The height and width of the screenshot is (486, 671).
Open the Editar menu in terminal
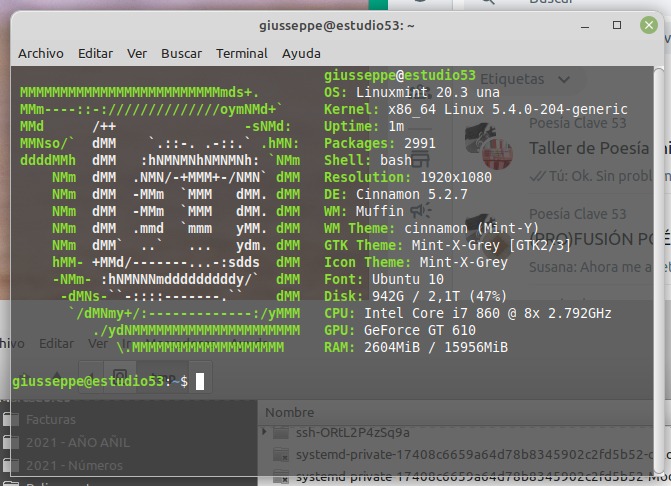95,53
